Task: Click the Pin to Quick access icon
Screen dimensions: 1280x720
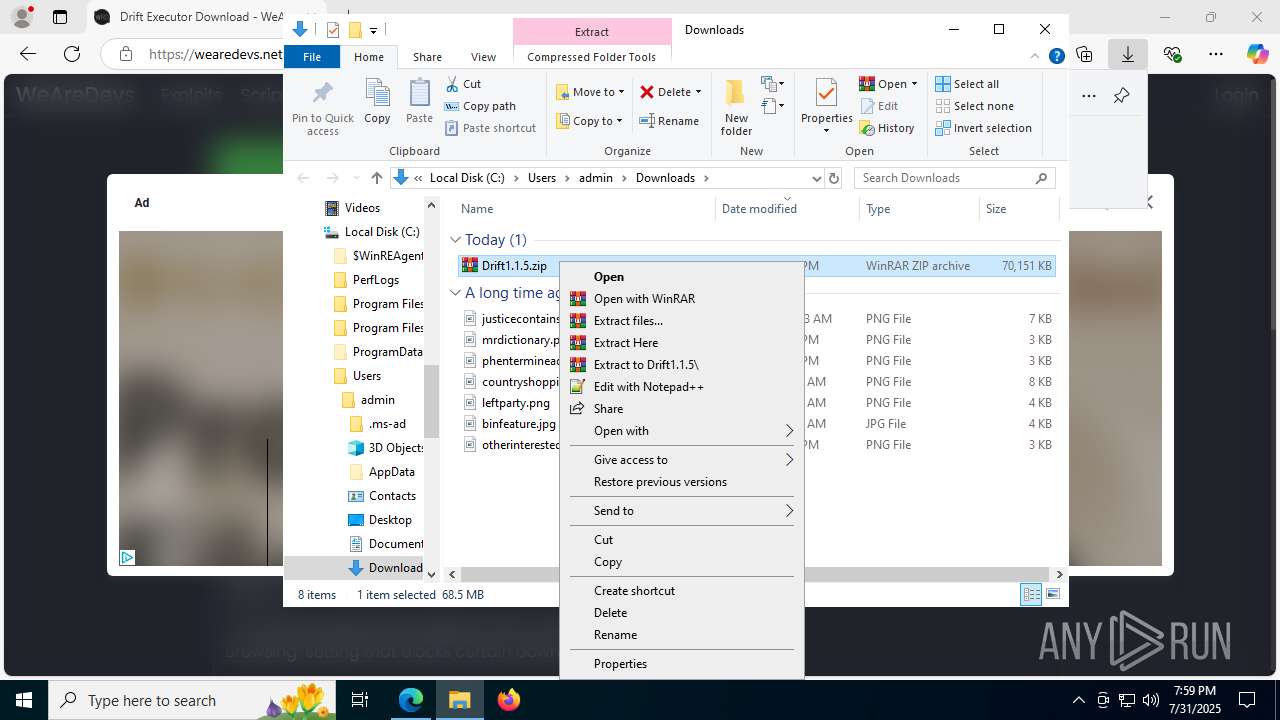Action: click(x=322, y=107)
